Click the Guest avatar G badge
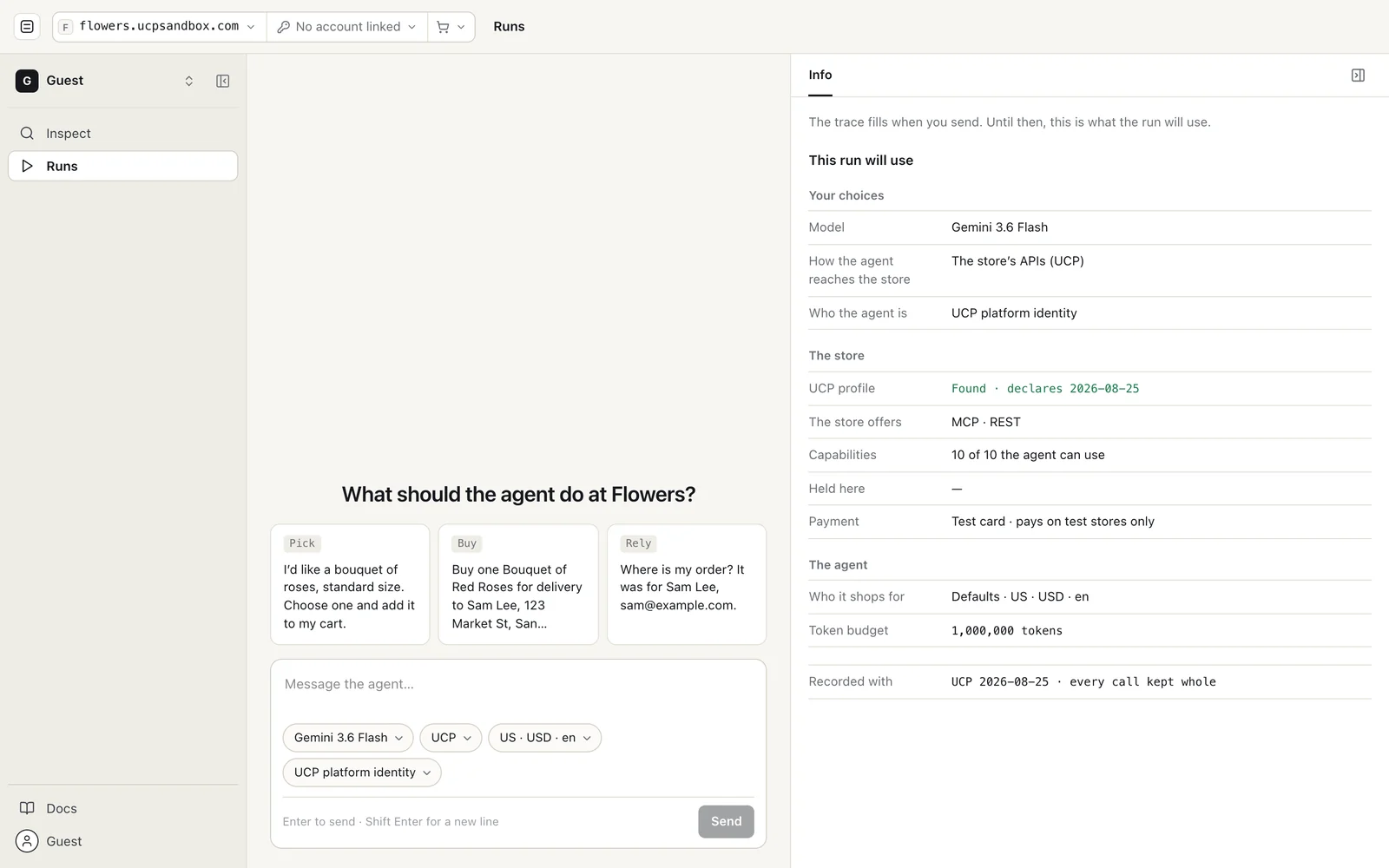1389x868 pixels. click(x=27, y=81)
